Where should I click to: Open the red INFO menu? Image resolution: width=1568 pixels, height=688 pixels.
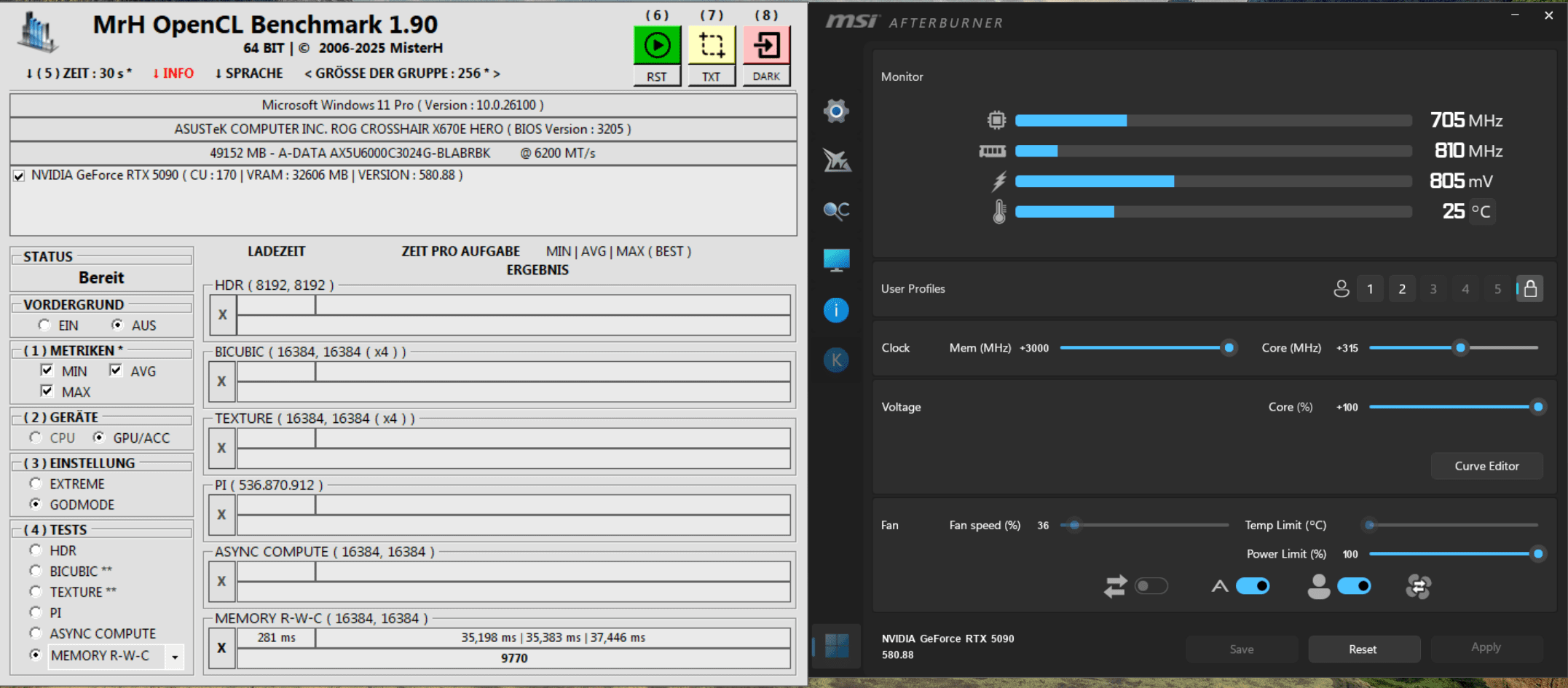[x=173, y=74]
